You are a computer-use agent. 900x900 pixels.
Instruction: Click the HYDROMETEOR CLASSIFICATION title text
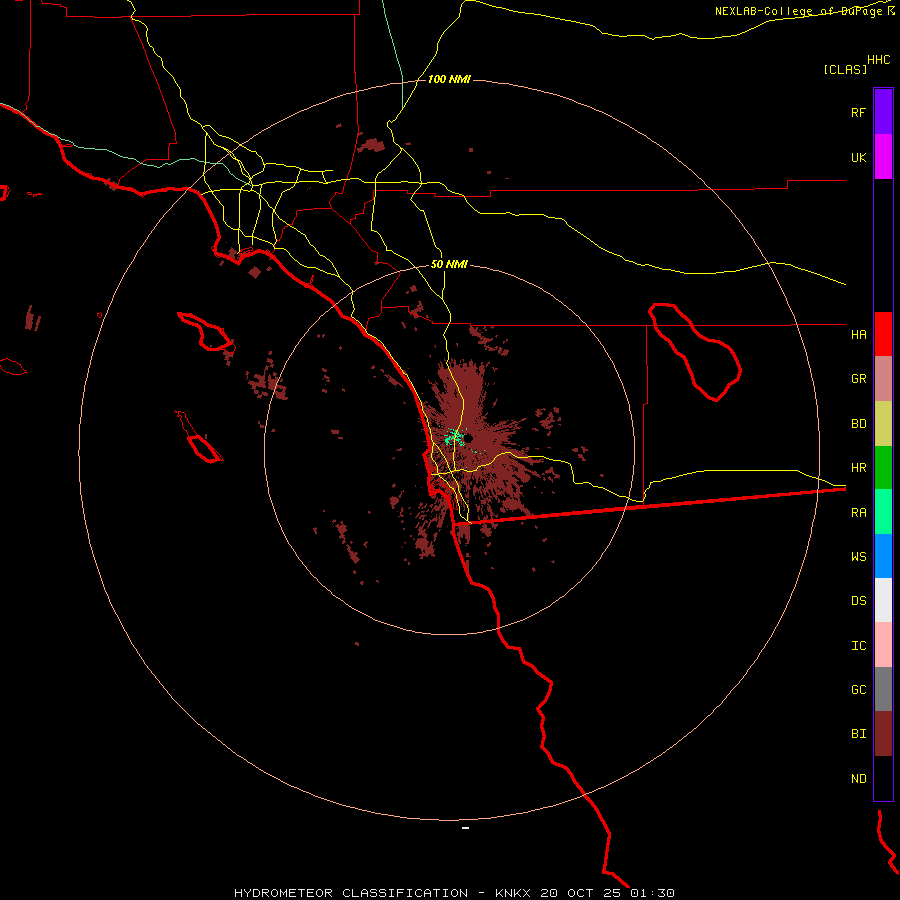pos(351,893)
